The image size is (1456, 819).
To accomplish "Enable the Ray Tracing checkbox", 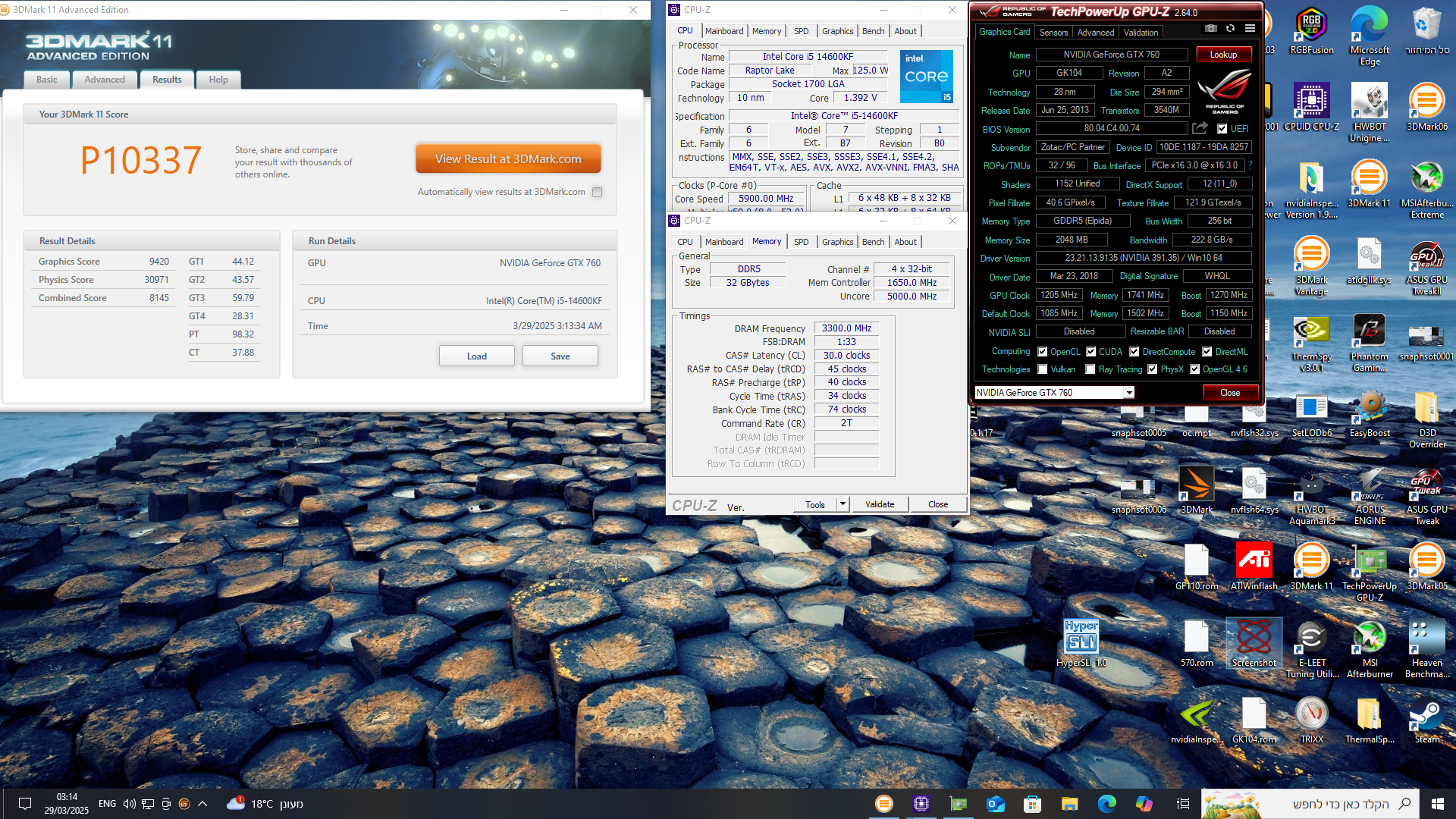I will (x=1090, y=369).
